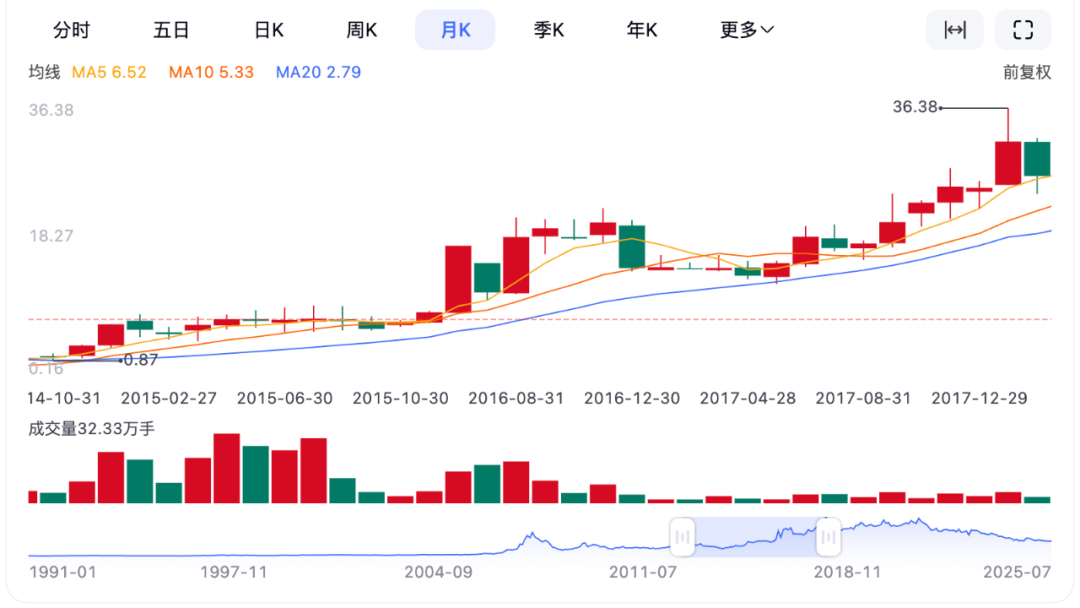1080x608 pixels.
Task: Click the 2015-10-30 date axis label
Action: 400,399
